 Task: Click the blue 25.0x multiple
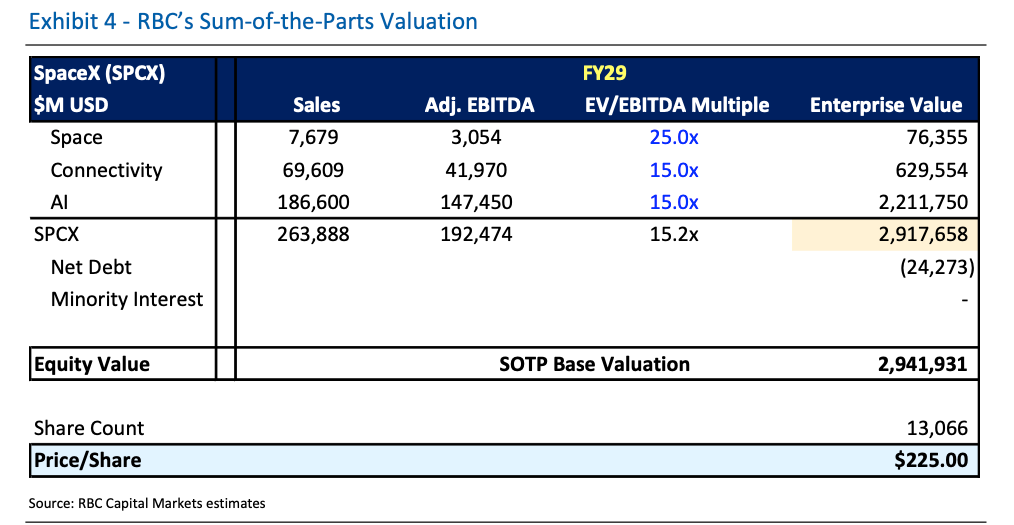tap(674, 138)
